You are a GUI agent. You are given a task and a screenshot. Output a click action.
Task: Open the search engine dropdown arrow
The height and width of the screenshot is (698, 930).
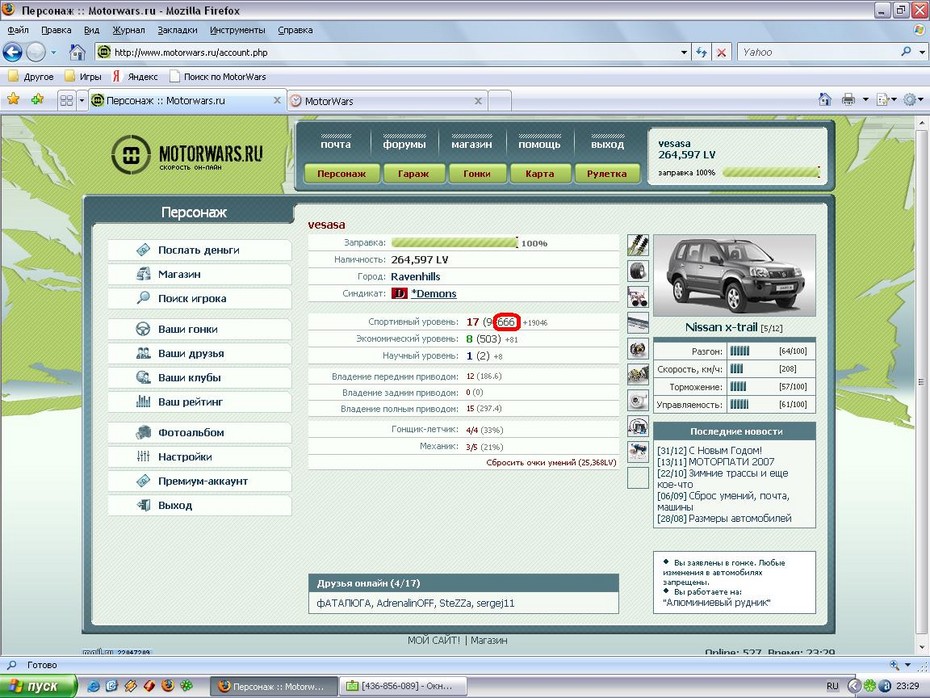coord(922,52)
